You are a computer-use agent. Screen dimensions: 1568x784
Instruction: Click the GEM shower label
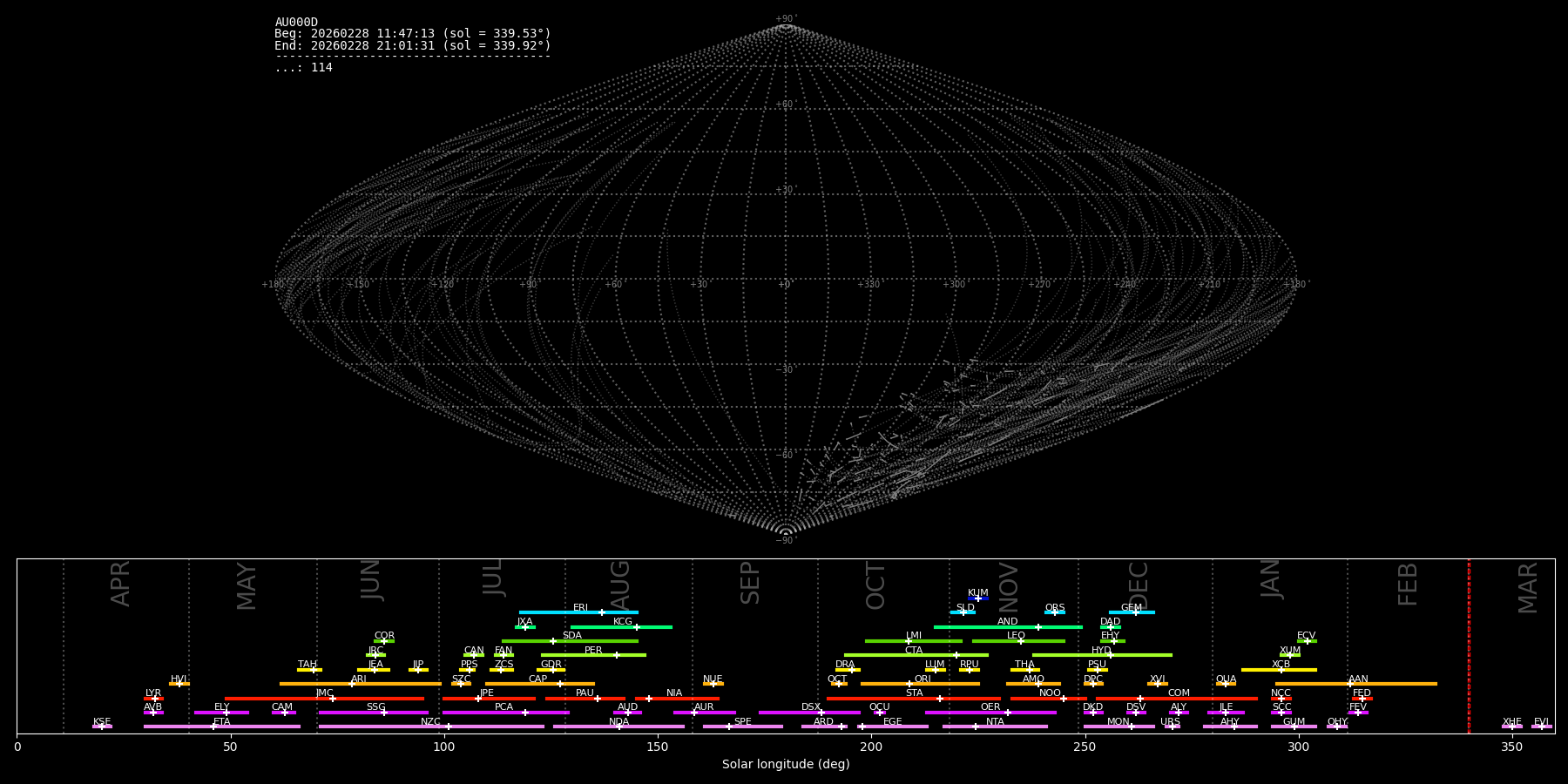(x=1132, y=608)
